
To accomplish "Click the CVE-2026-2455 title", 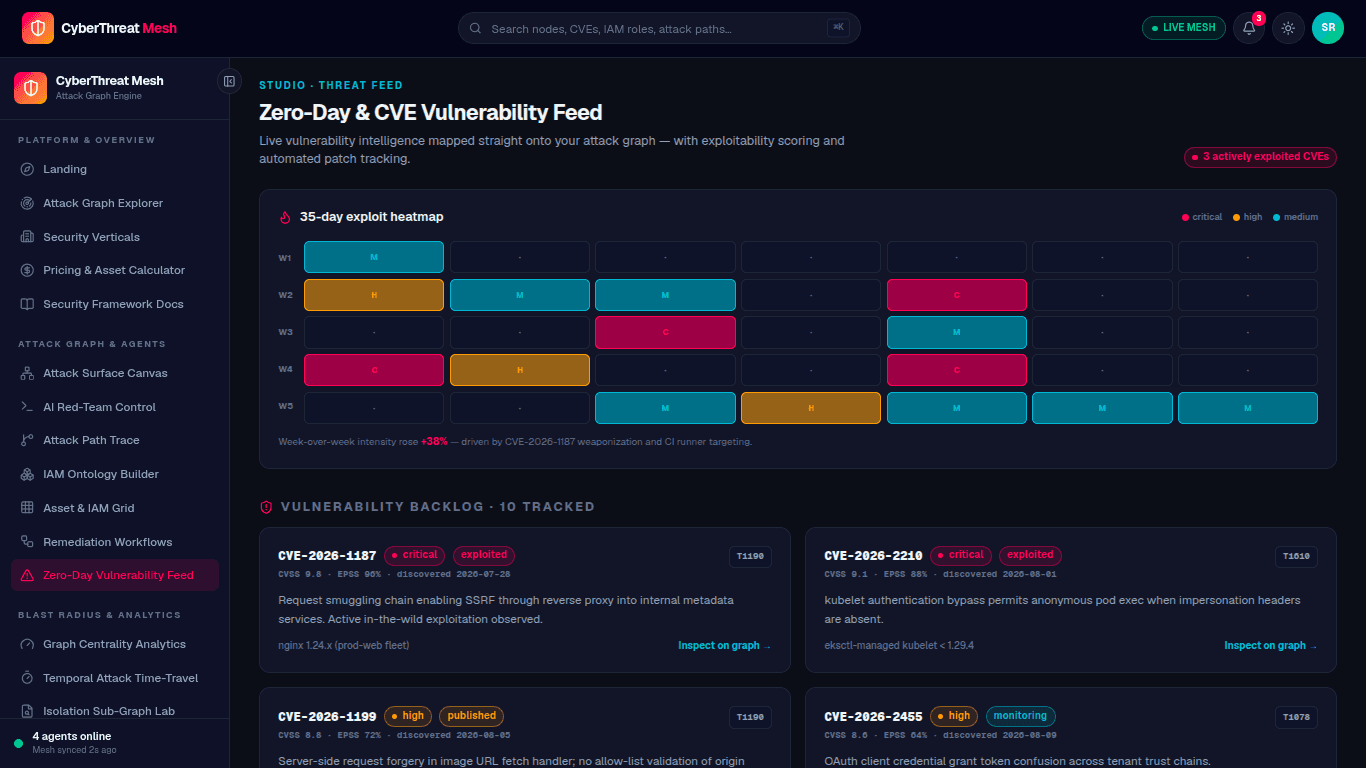I will (873, 716).
